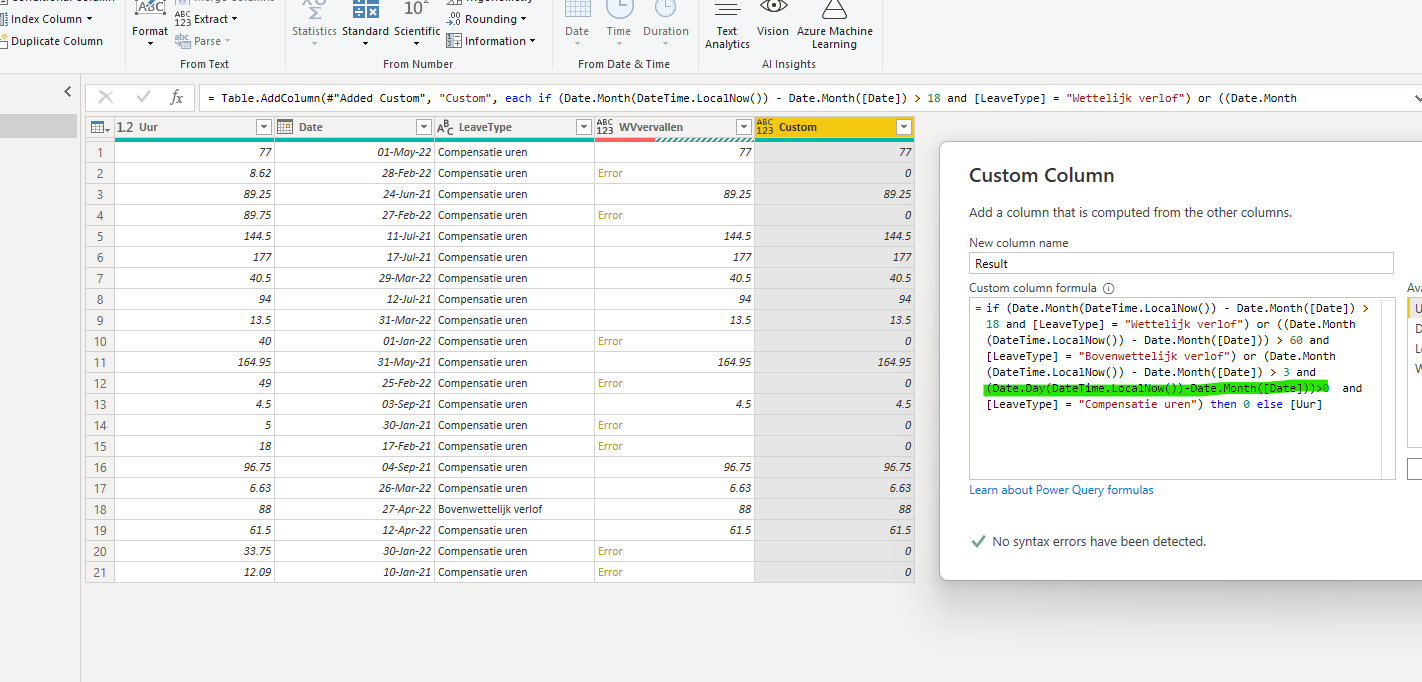
Task: Open the Custom column filter dropdown
Action: 904,127
